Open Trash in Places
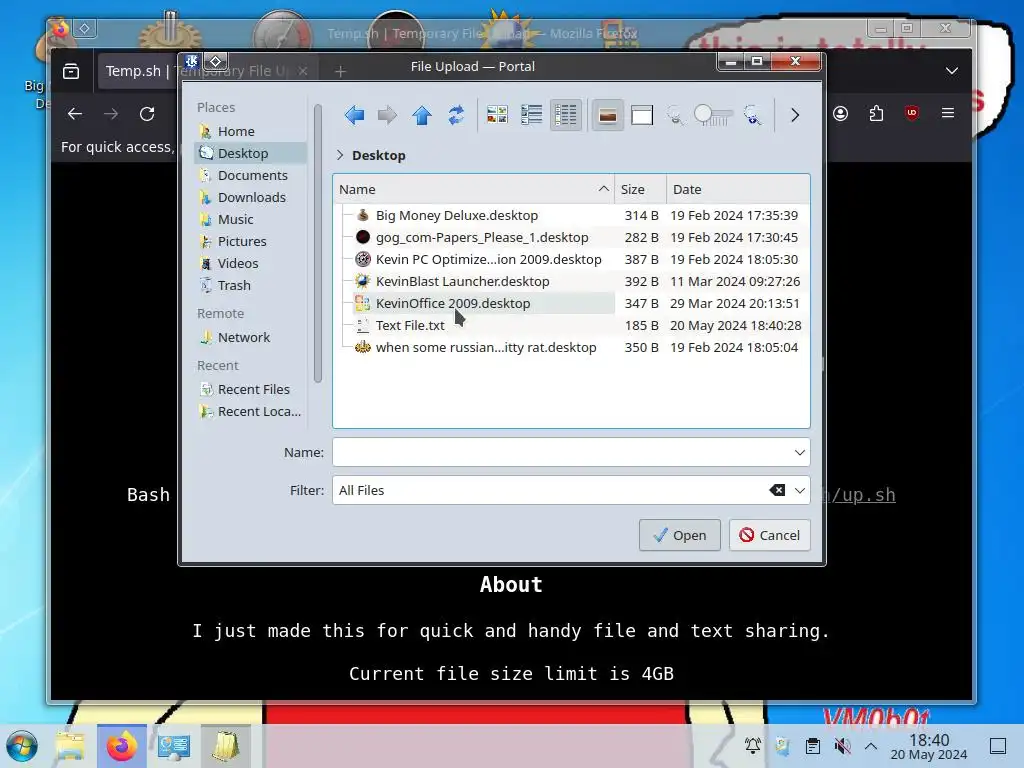The width and height of the screenshot is (1024, 768). click(x=250, y=285)
